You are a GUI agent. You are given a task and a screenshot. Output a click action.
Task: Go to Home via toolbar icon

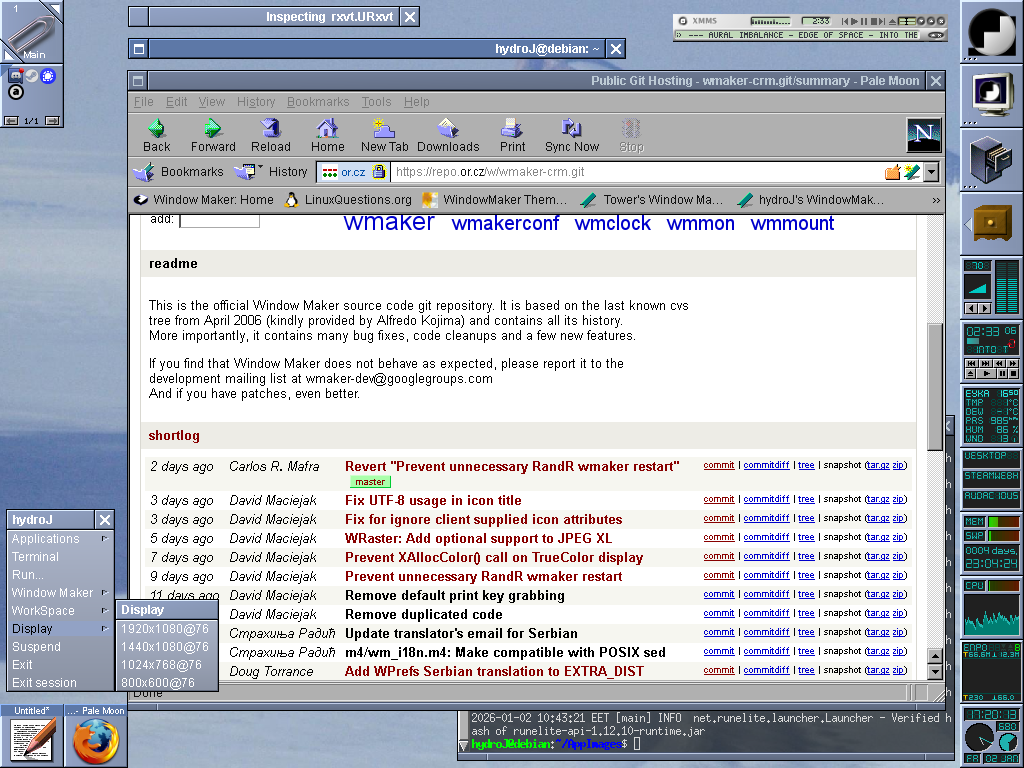click(327, 135)
